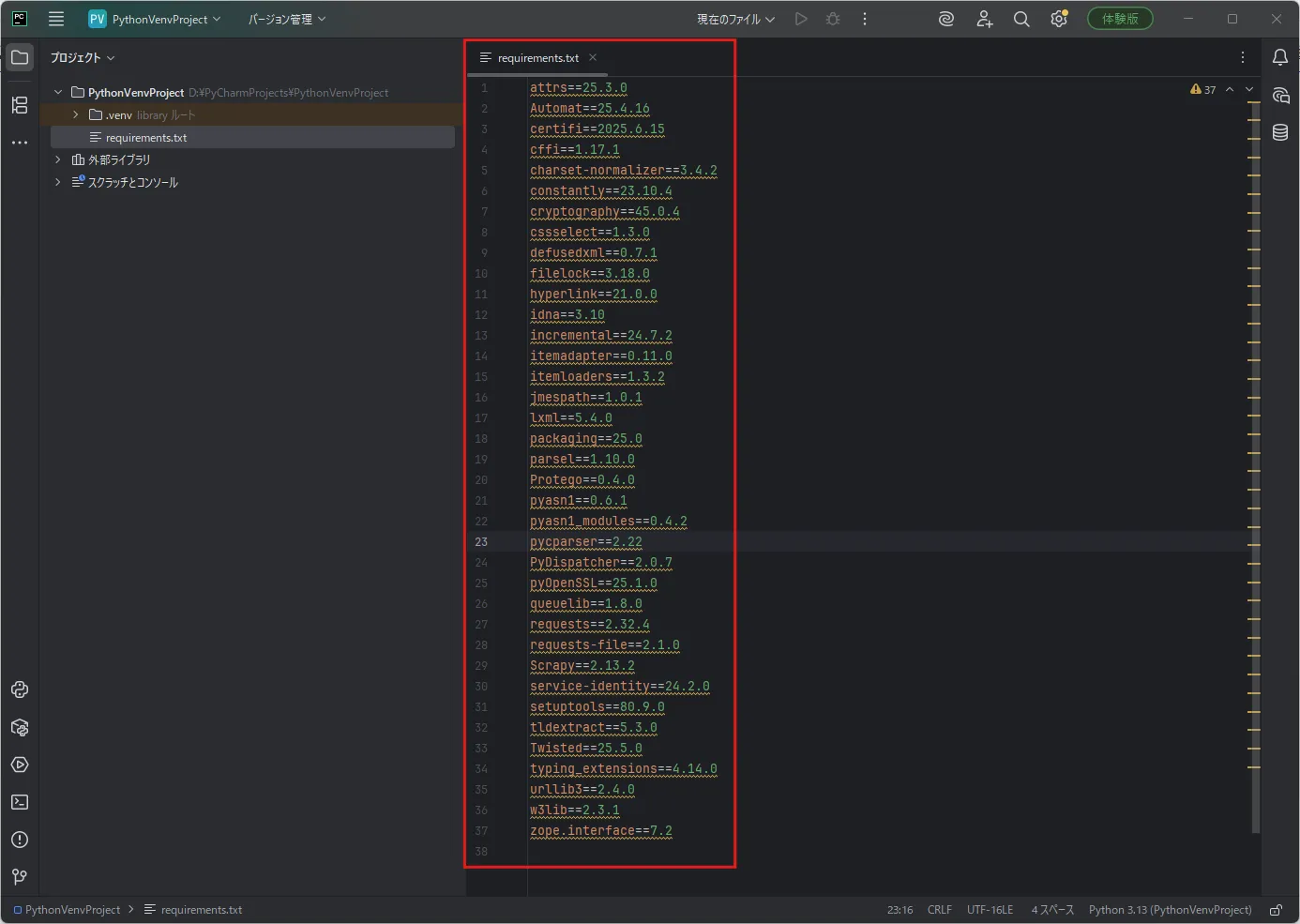Image resolution: width=1300 pixels, height=924 pixels.
Task: Open the Python Packages tool window
Action: 20,727
